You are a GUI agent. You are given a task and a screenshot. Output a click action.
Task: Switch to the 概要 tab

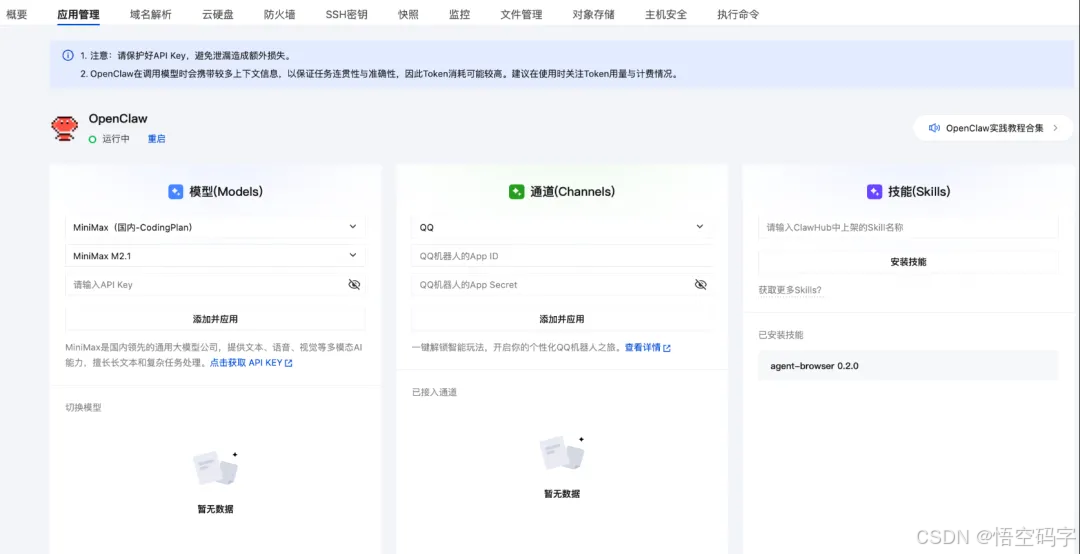[17, 14]
